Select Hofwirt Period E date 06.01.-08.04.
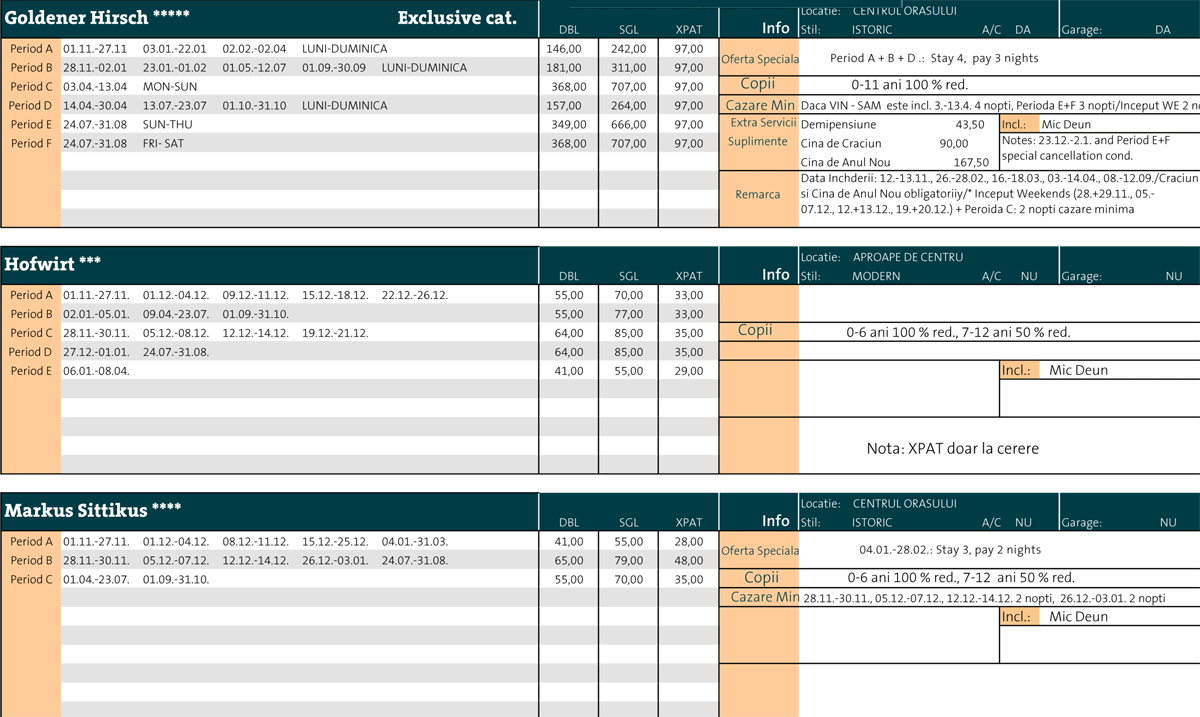The width and height of the screenshot is (1200, 717). coord(97,371)
